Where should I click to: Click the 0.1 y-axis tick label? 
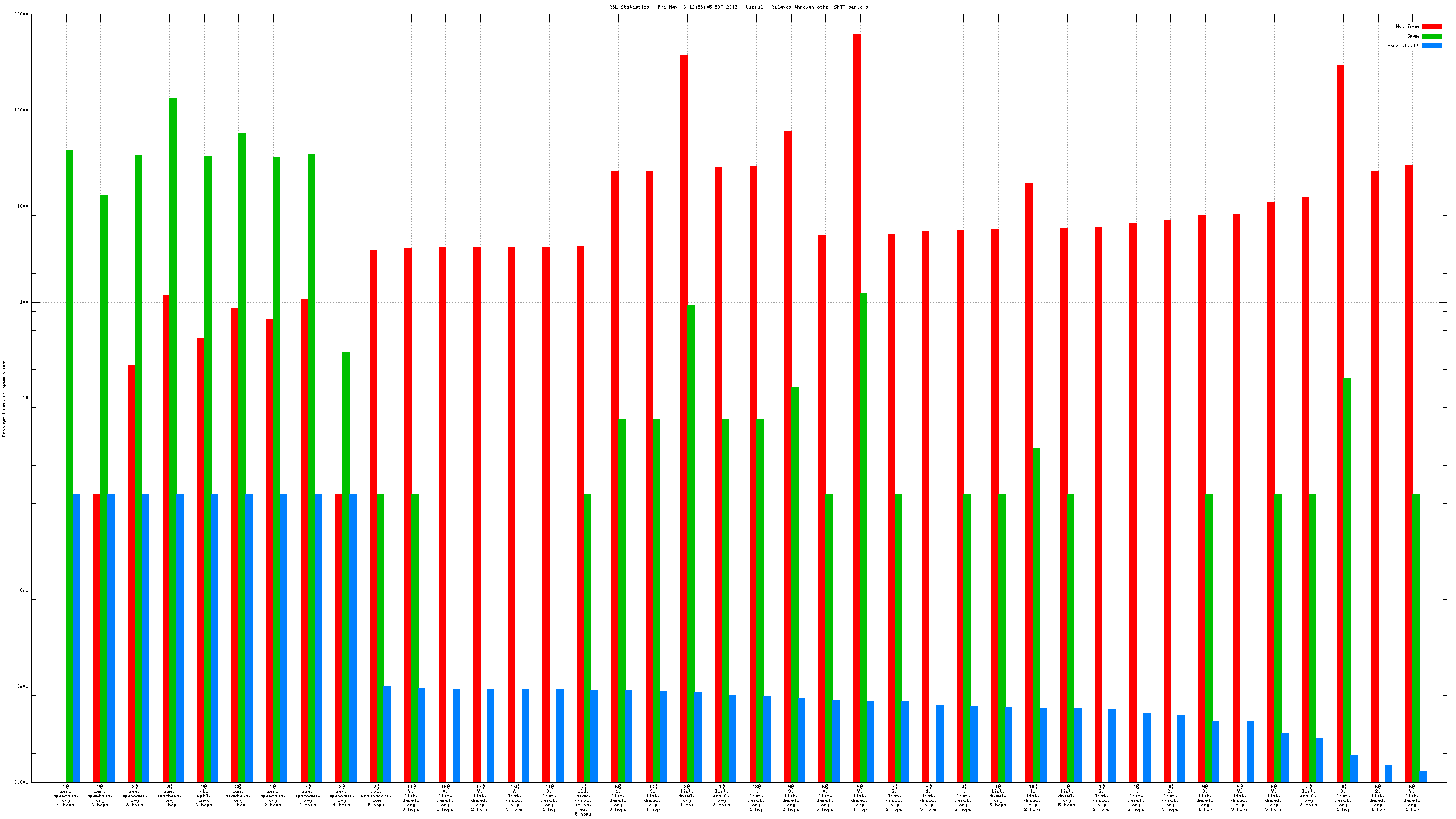[x=24, y=590]
